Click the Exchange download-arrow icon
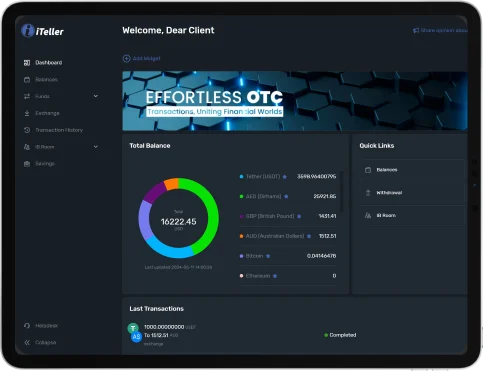This screenshot has height=371, width=483. coord(27,113)
